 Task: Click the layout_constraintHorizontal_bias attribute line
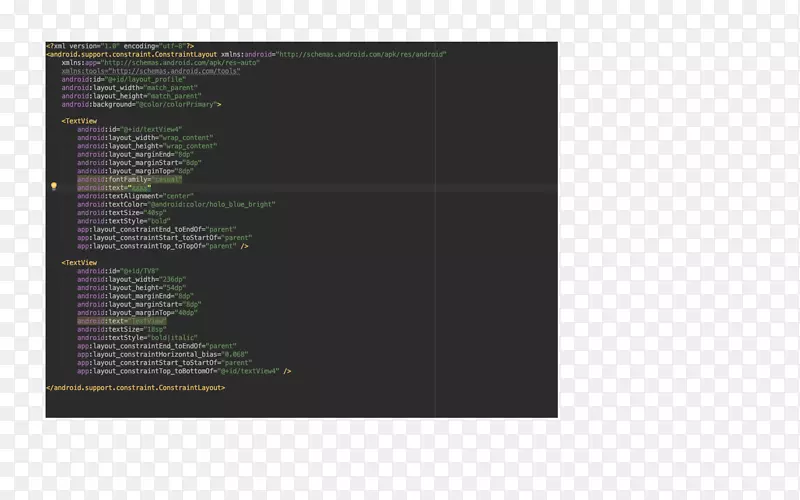[x=162, y=354]
